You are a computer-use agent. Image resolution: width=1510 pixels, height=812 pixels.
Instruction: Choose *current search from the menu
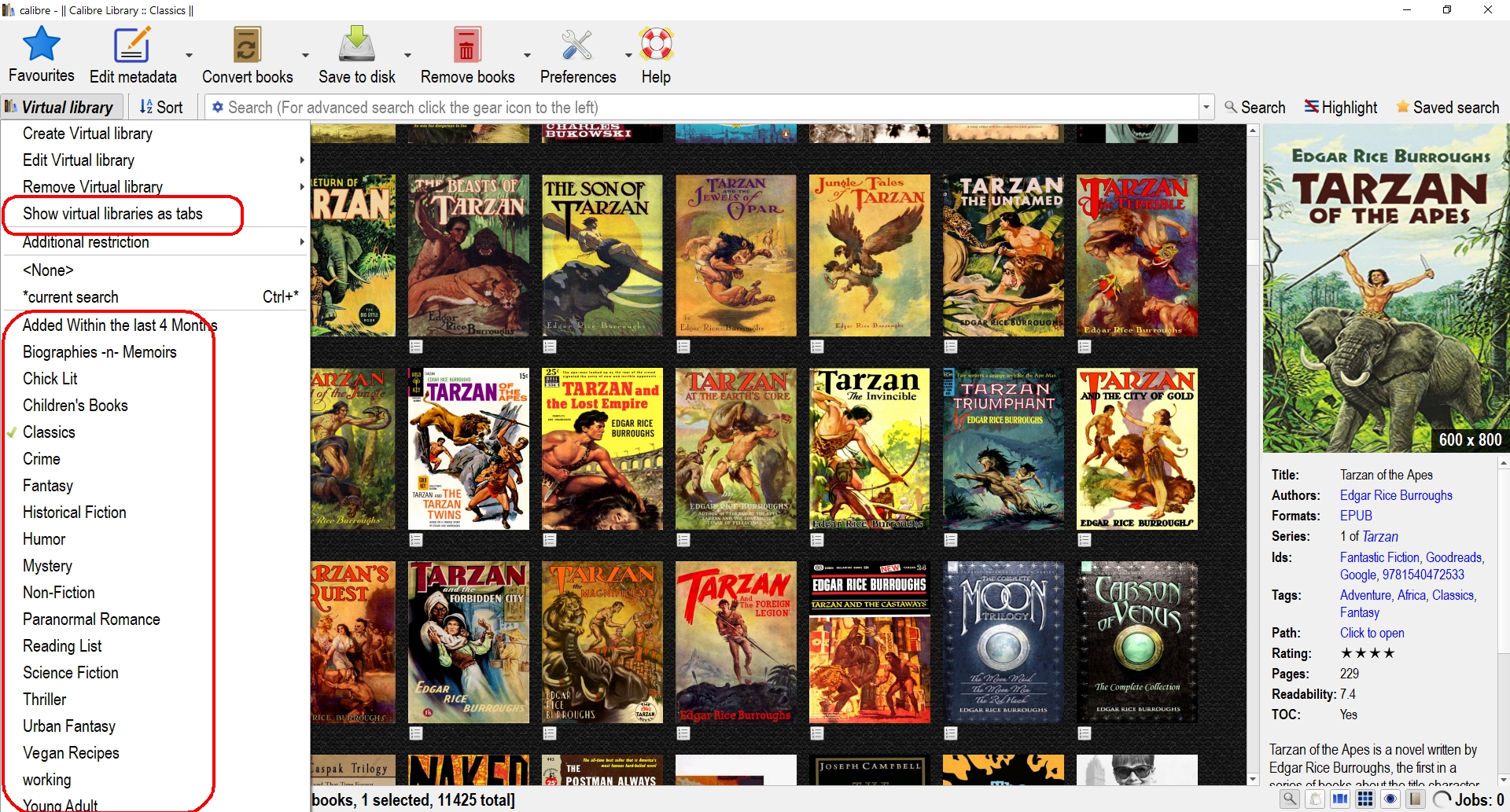[155, 297]
